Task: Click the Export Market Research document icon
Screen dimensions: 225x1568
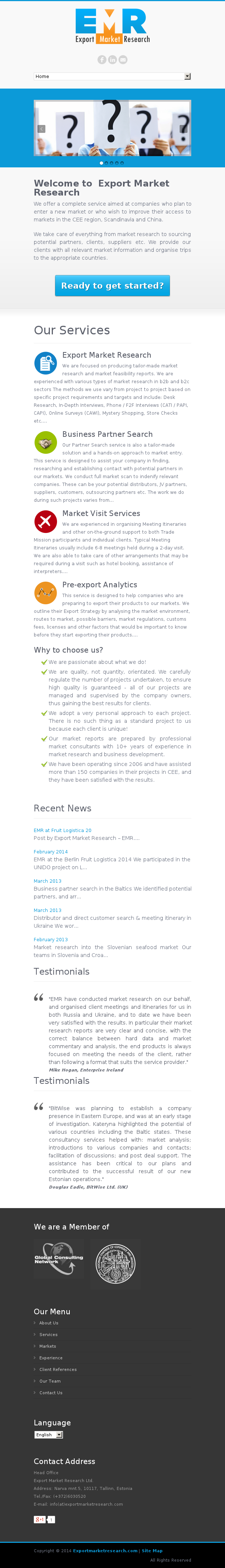Action: [46, 363]
